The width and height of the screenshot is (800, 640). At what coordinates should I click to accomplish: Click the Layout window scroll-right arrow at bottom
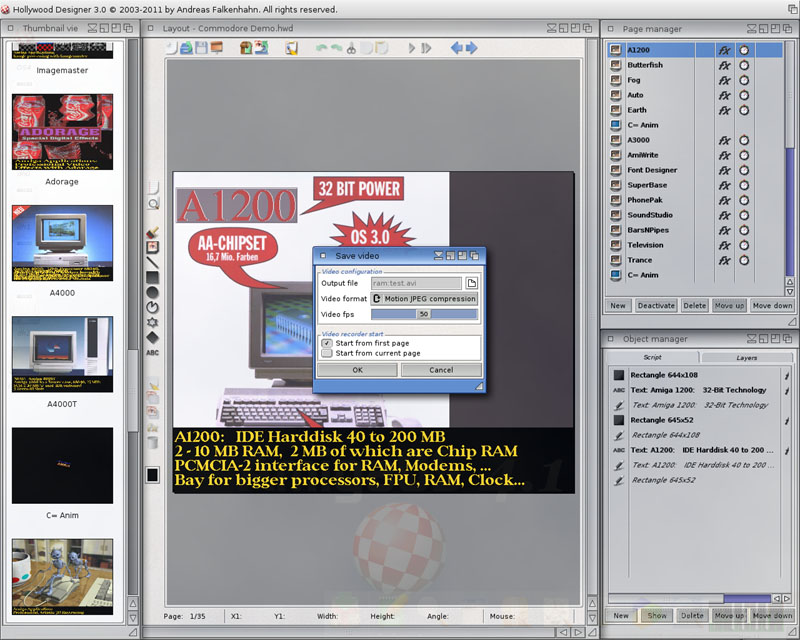578,632
